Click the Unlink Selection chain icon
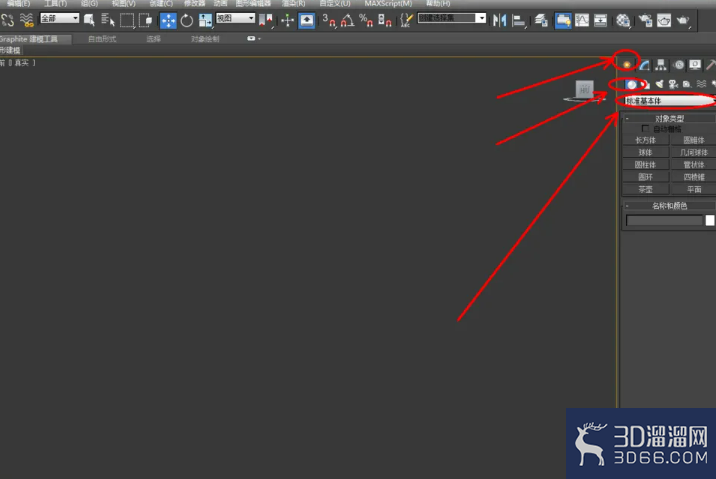 coord(7,20)
